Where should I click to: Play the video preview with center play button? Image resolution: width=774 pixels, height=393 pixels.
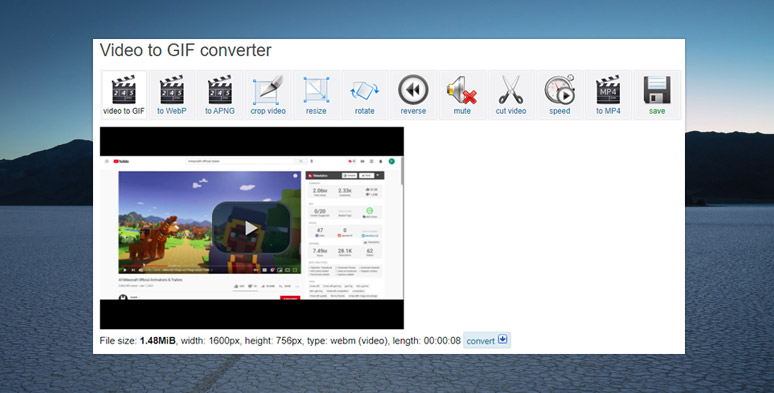pyautogui.click(x=251, y=228)
